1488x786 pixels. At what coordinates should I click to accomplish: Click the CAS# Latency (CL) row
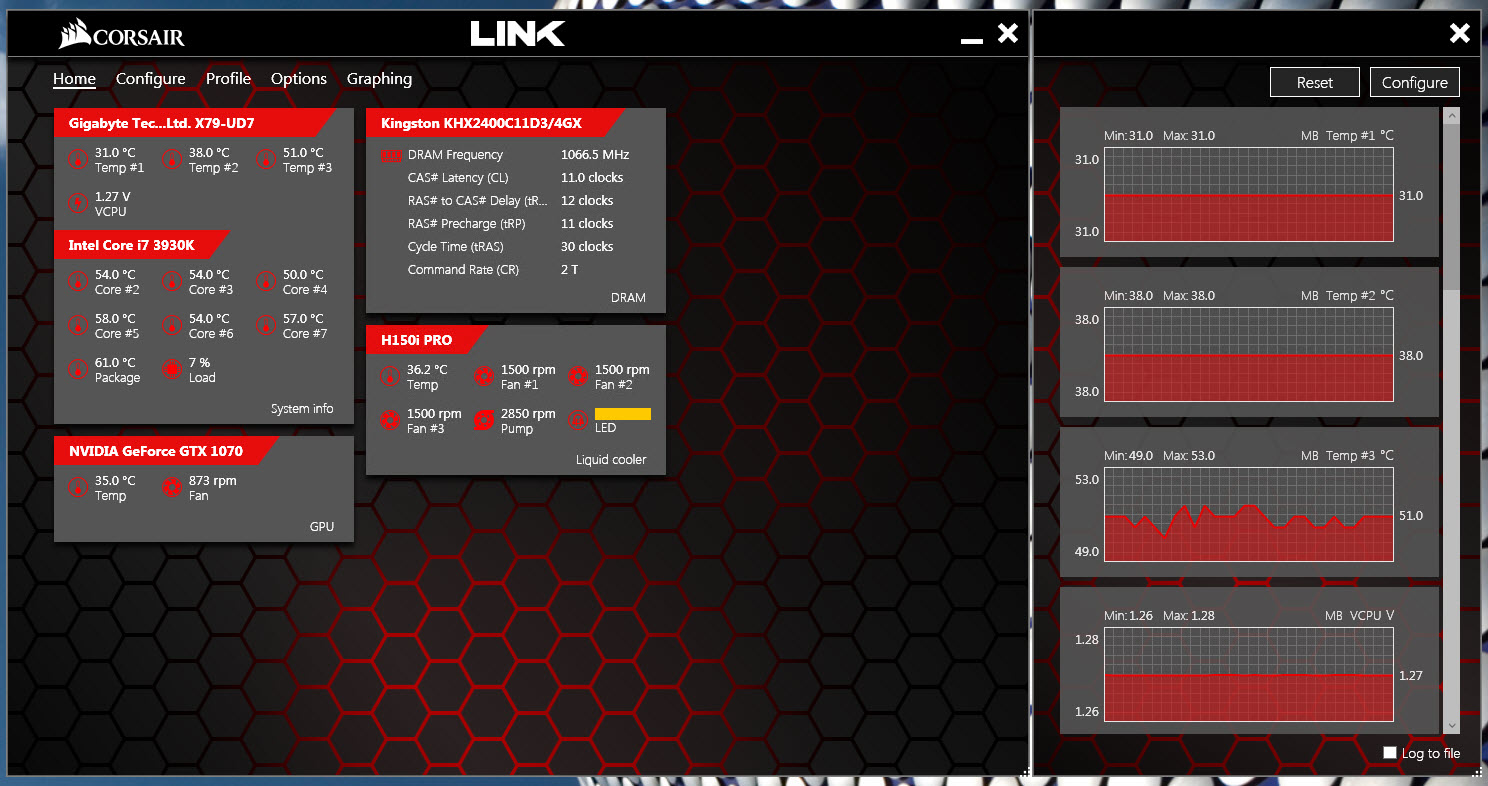click(515, 178)
